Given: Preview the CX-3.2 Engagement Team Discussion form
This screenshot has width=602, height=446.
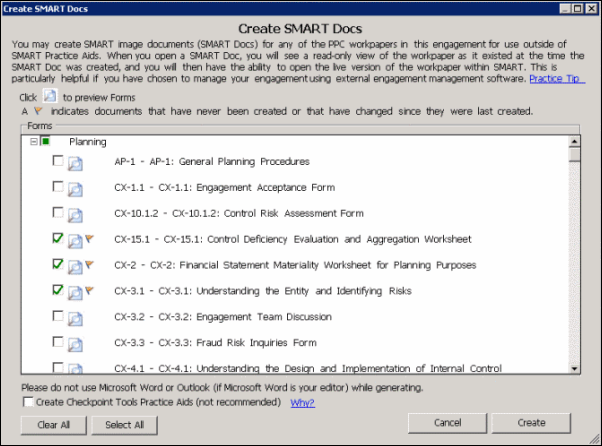Looking at the screenshot, I should click(x=75, y=318).
